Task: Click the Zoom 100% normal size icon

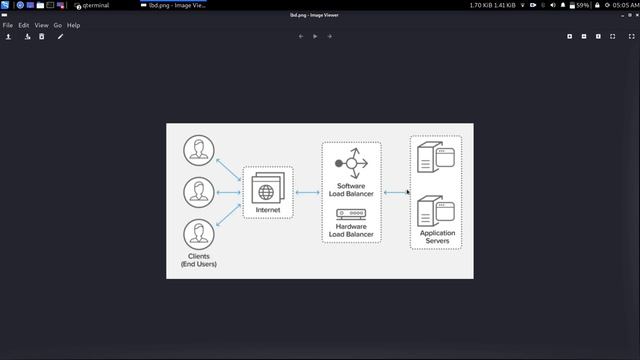Action: (598, 36)
